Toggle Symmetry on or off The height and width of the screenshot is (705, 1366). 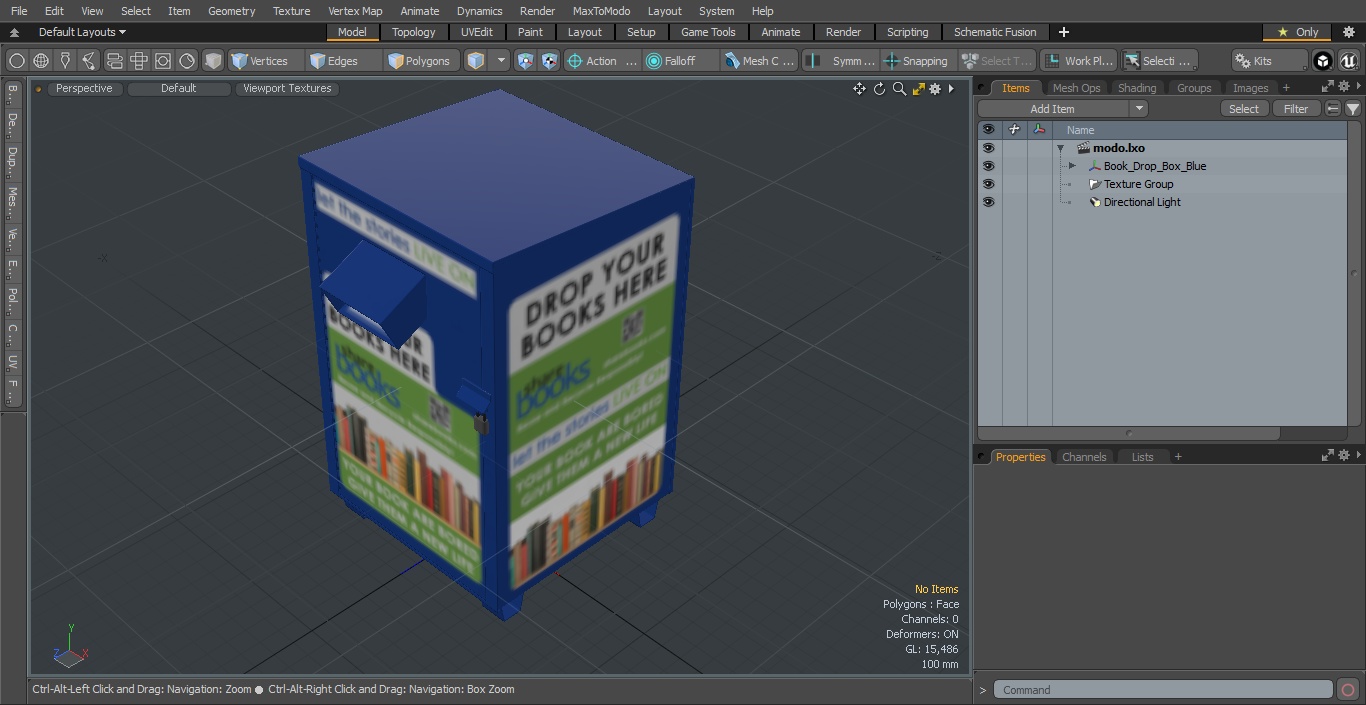pyautogui.click(x=842, y=61)
